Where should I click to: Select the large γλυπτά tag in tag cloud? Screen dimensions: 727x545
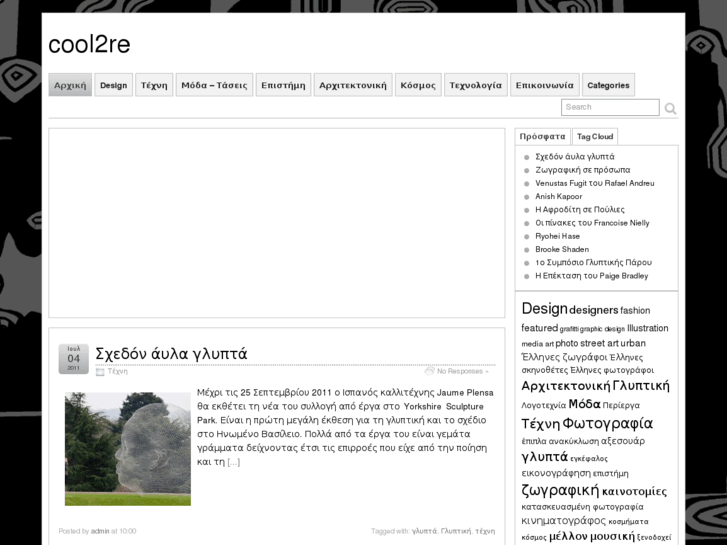coord(545,457)
